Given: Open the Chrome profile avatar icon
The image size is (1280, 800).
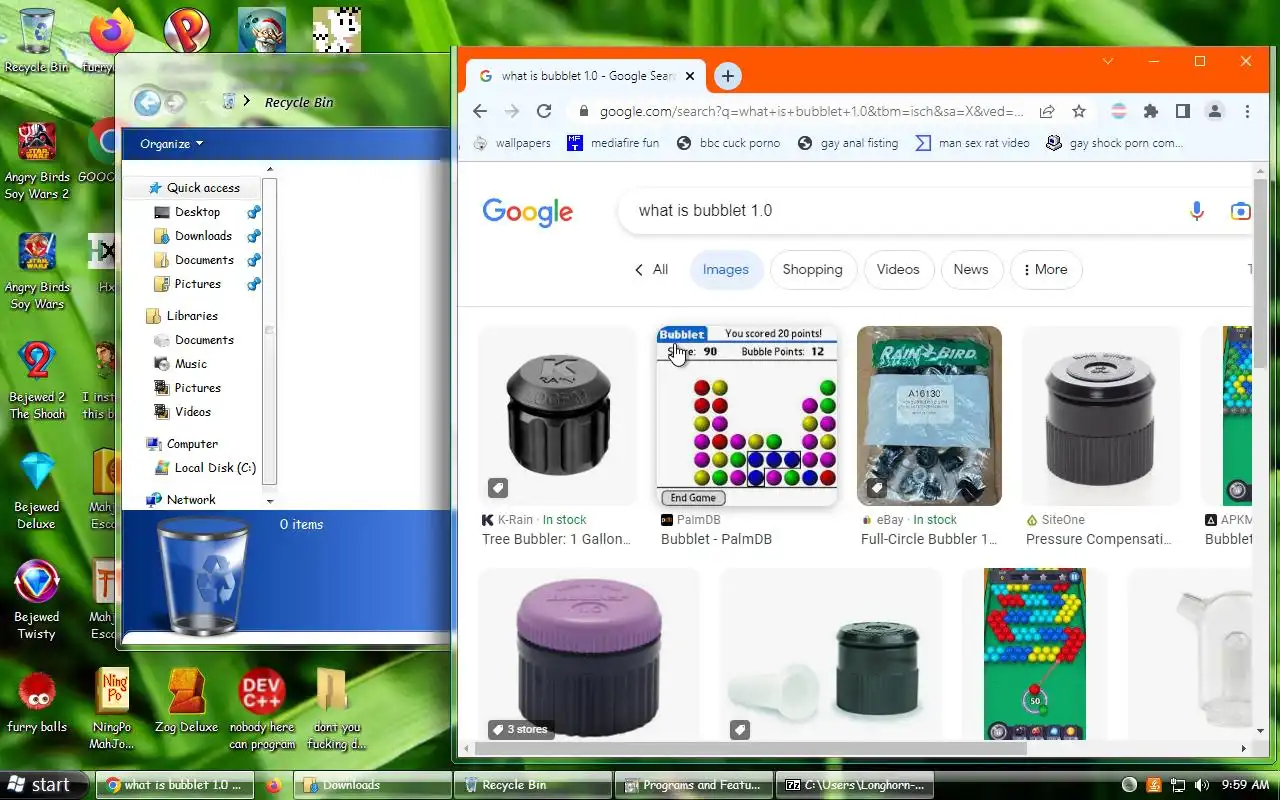Looking at the screenshot, I should 1215,111.
